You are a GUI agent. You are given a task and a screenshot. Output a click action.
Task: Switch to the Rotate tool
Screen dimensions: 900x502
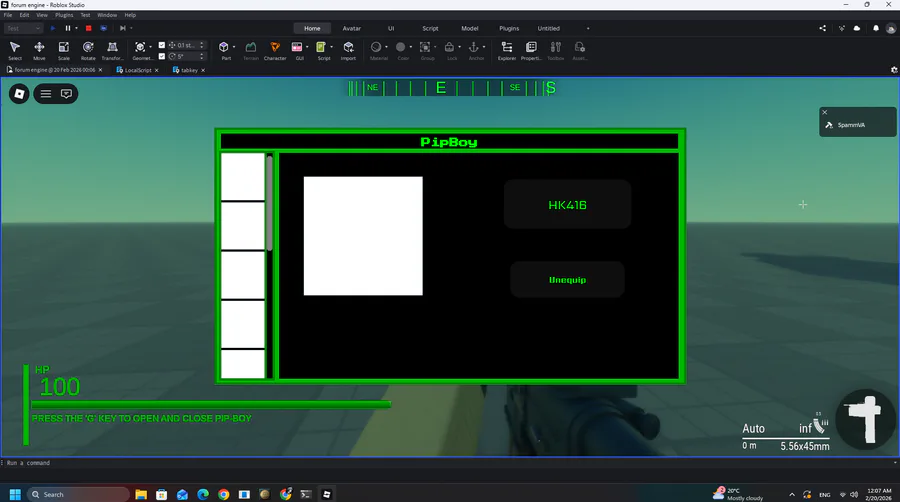[88, 50]
